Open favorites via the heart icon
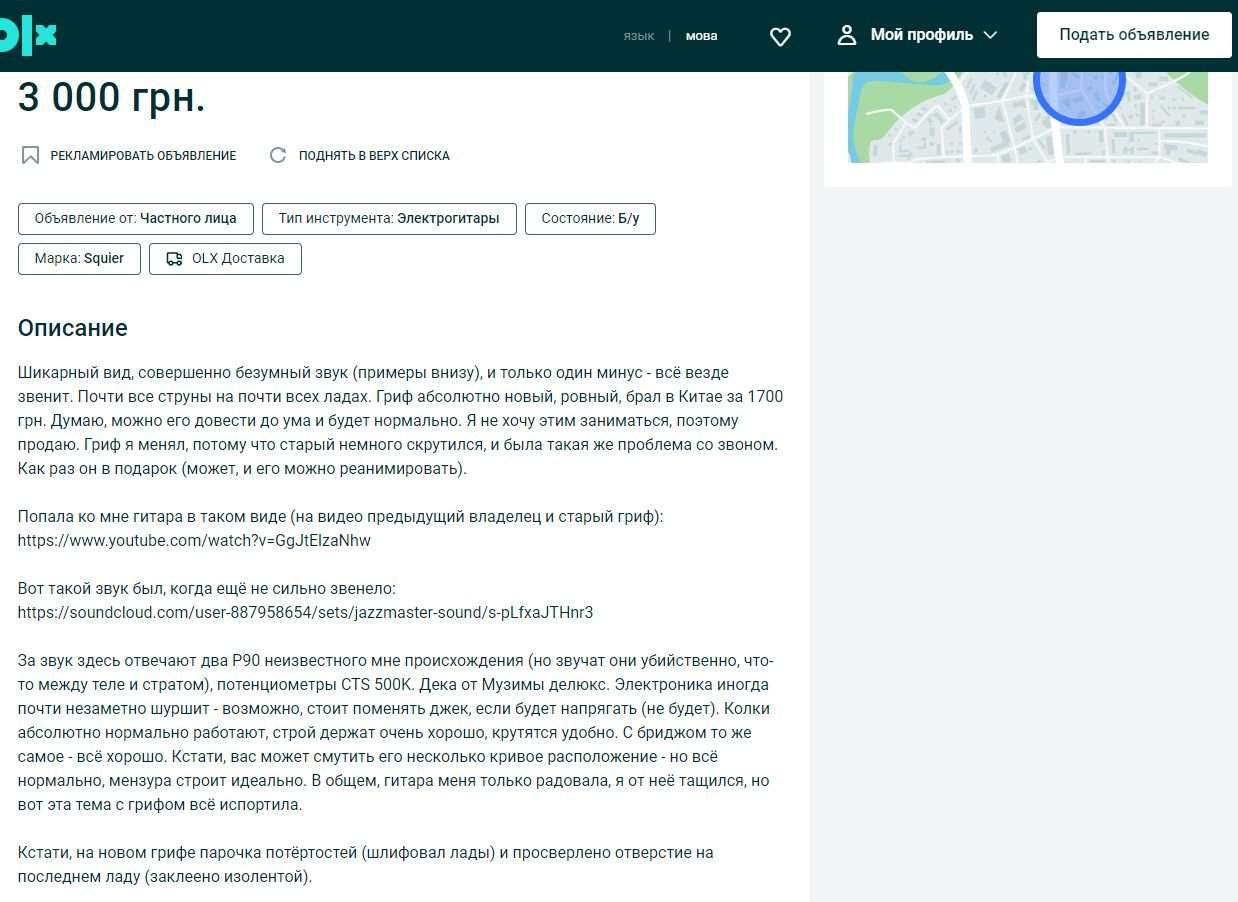1238x902 pixels. pos(780,36)
